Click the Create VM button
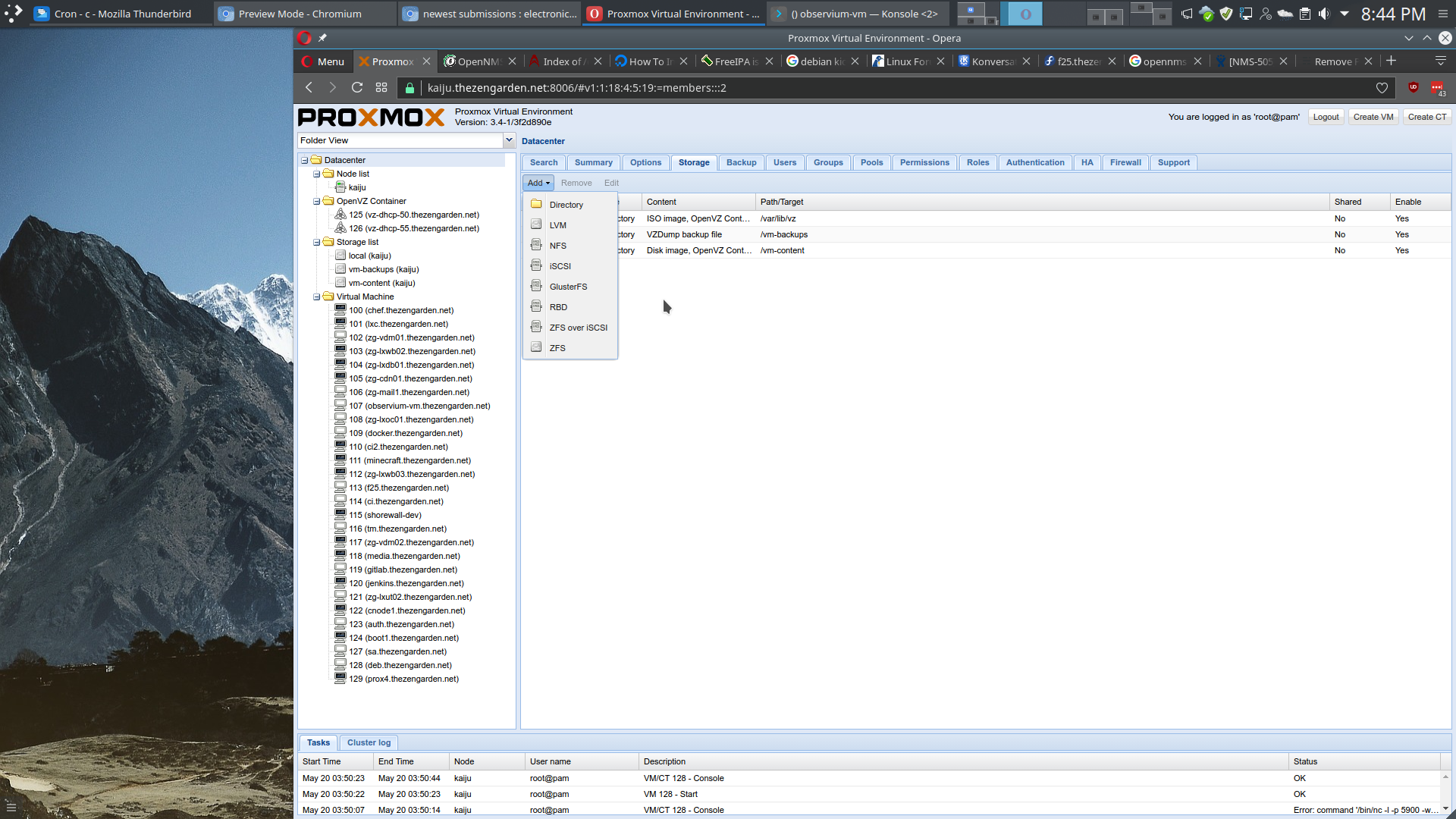 (1373, 117)
